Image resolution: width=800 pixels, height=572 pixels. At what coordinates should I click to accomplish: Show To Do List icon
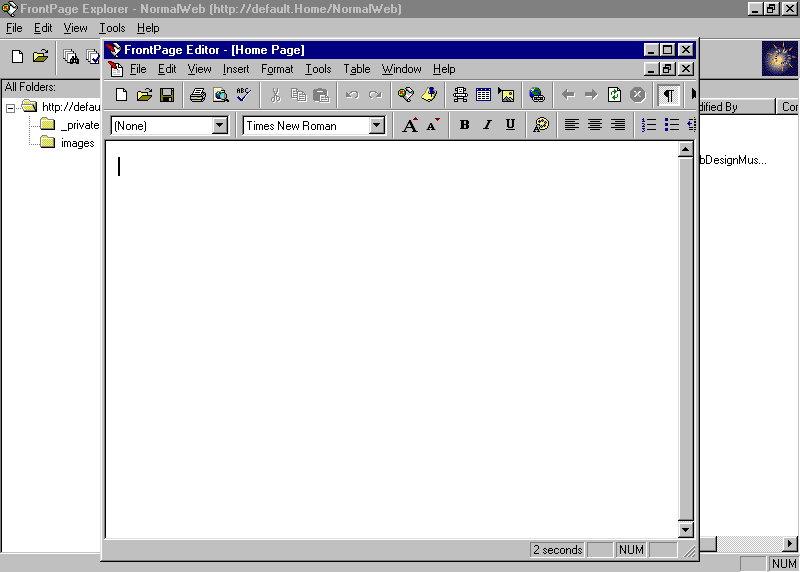429,95
